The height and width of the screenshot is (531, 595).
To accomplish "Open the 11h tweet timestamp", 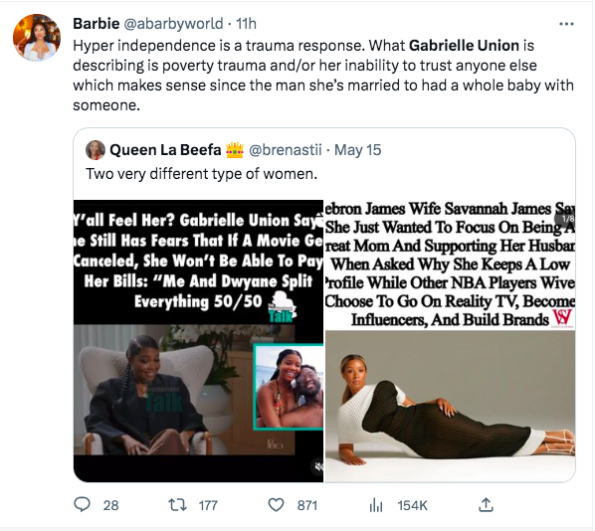I will (x=246, y=24).
